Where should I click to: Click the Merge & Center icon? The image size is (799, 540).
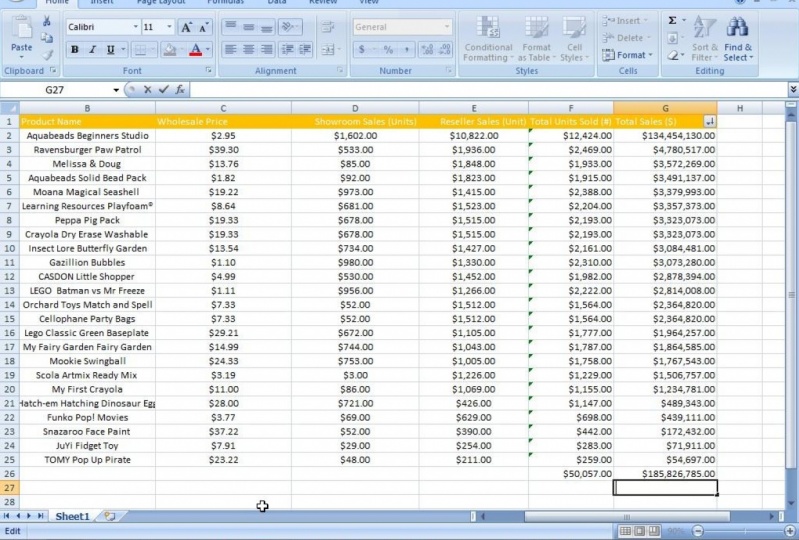328,49
